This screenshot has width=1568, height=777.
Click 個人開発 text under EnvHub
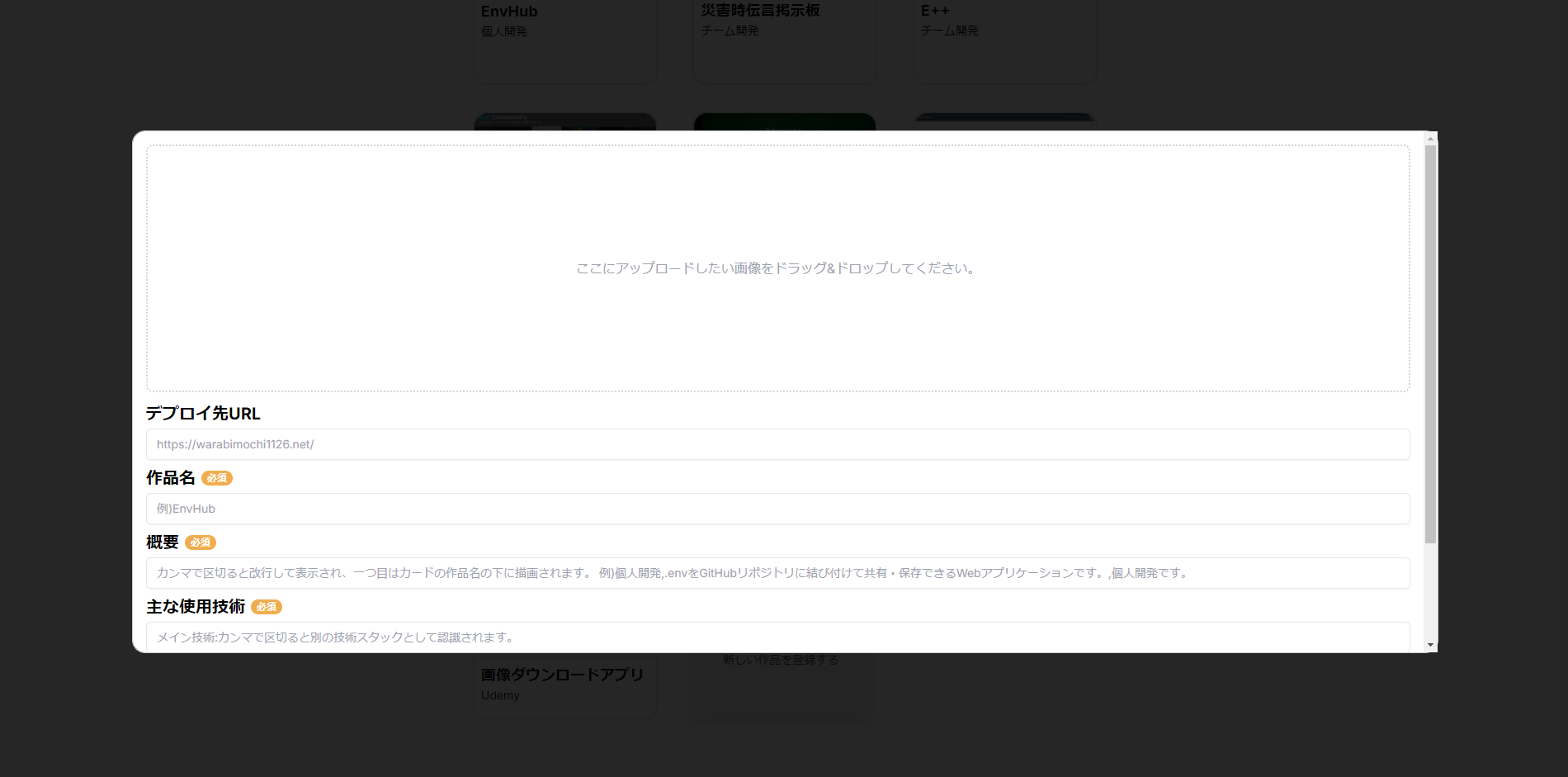504,31
